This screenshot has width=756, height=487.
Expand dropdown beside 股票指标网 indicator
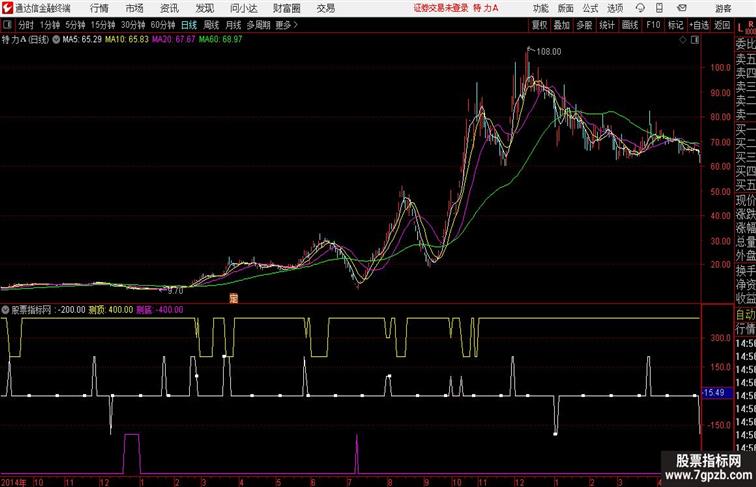pyautogui.click(x=5, y=310)
